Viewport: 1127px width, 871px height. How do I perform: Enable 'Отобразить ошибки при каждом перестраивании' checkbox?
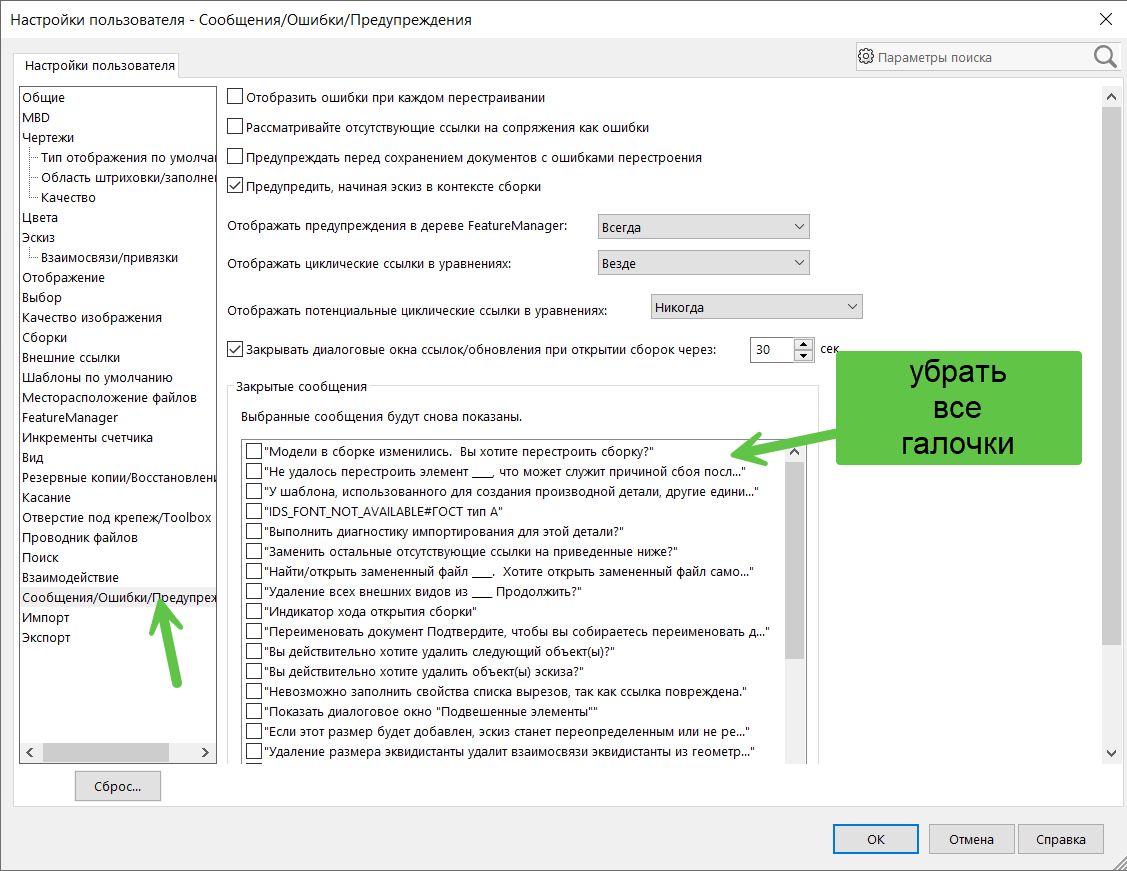coord(235,96)
